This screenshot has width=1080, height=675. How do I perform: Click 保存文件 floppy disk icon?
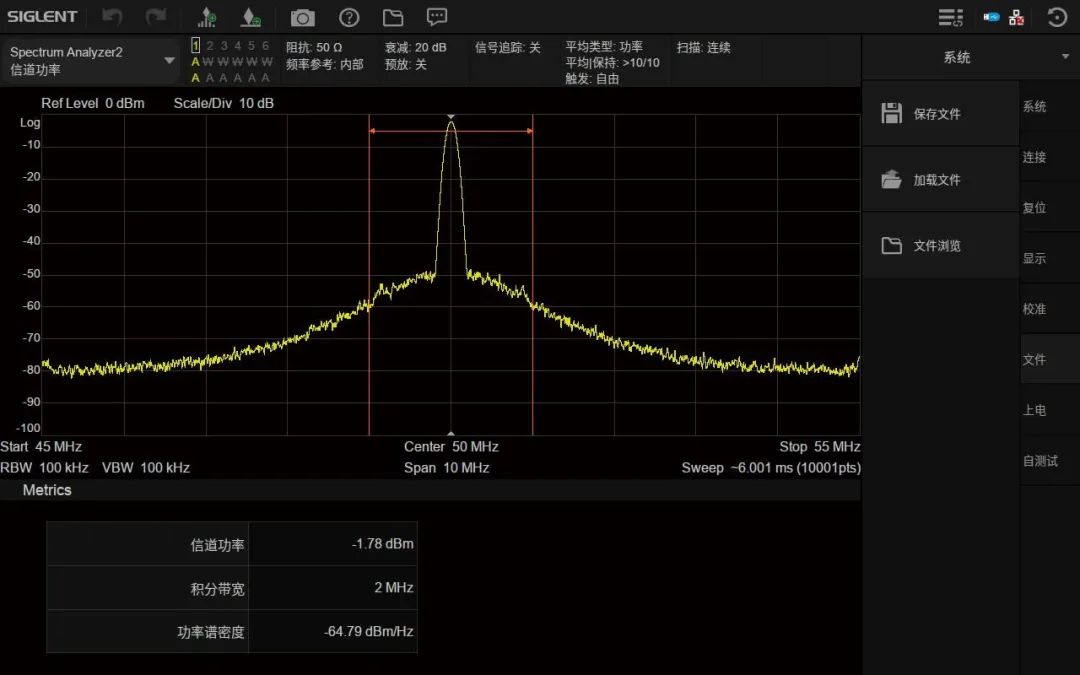pyautogui.click(x=891, y=114)
